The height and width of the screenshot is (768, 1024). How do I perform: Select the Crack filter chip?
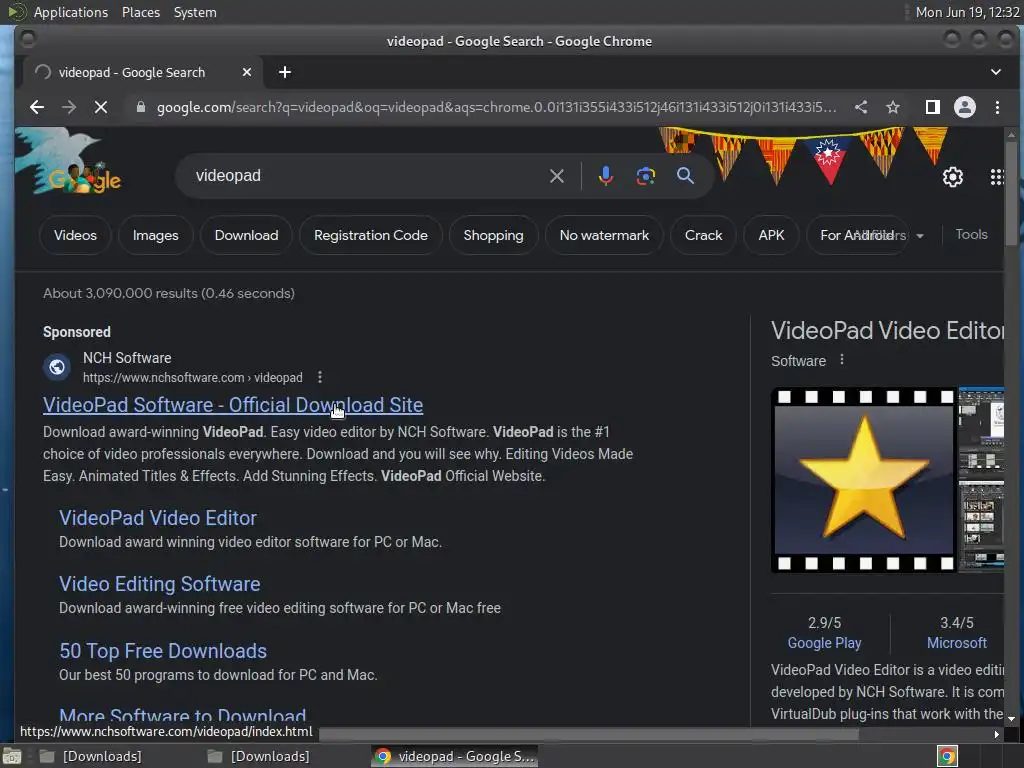[x=703, y=235]
